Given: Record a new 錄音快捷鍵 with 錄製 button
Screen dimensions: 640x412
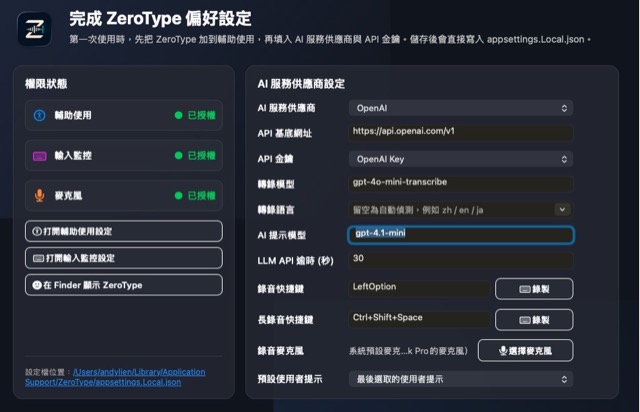Looking at the screenshot, I should pyautogui.click(x=534, y=289).
